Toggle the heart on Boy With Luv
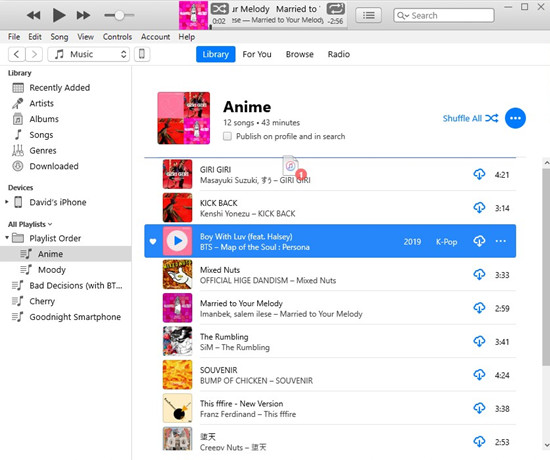Viewport: 550px width, 460px height. pos(153,241)
